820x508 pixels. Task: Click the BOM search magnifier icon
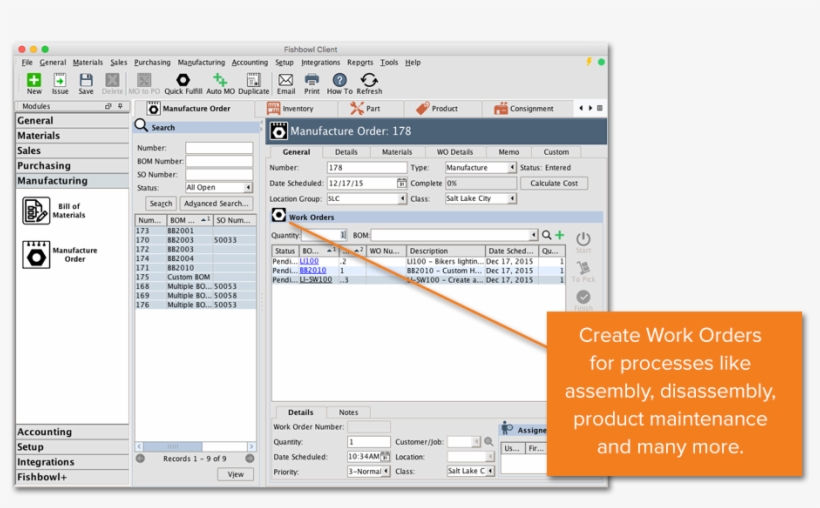546,235
